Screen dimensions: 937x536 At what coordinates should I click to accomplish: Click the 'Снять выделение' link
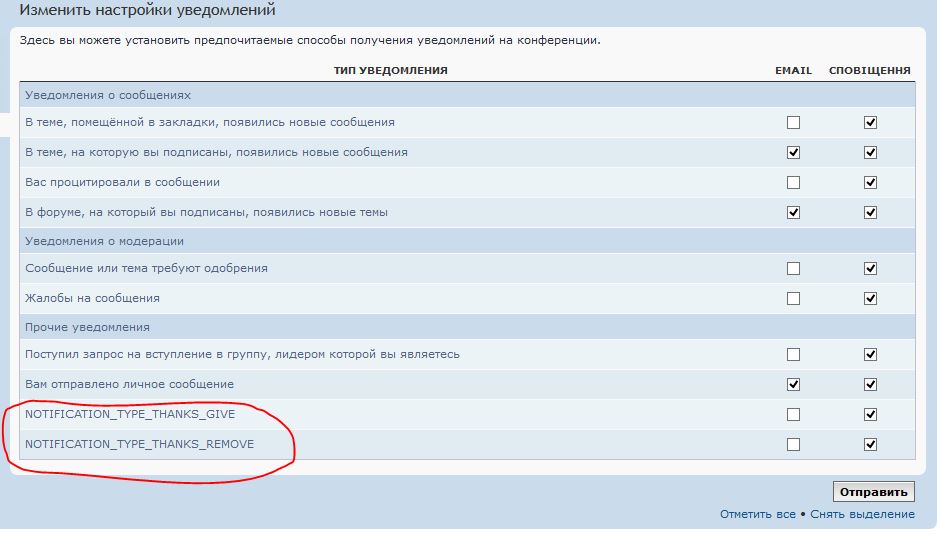click(x=861, y=514)
